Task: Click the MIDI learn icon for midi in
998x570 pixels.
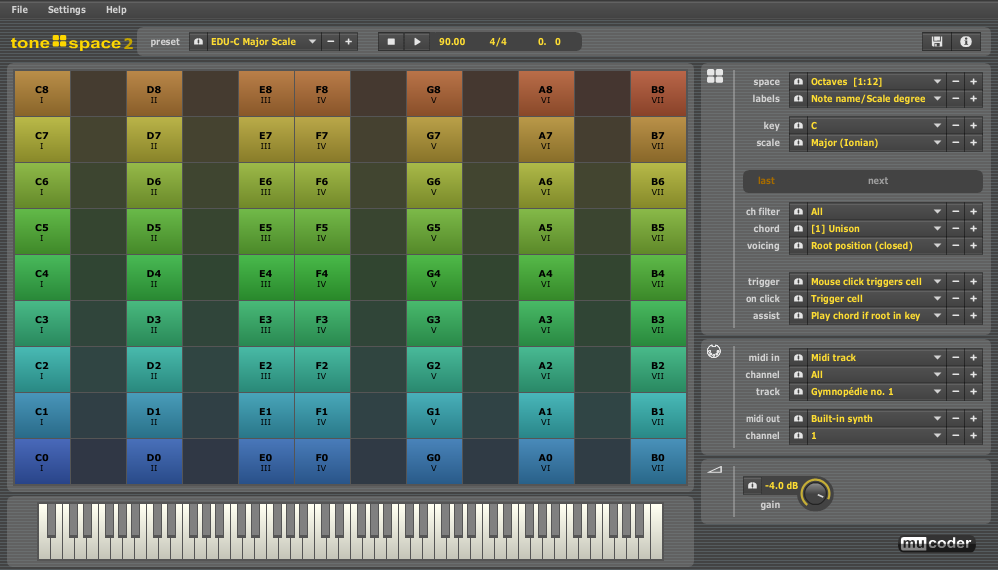Action: click(798, 358)
